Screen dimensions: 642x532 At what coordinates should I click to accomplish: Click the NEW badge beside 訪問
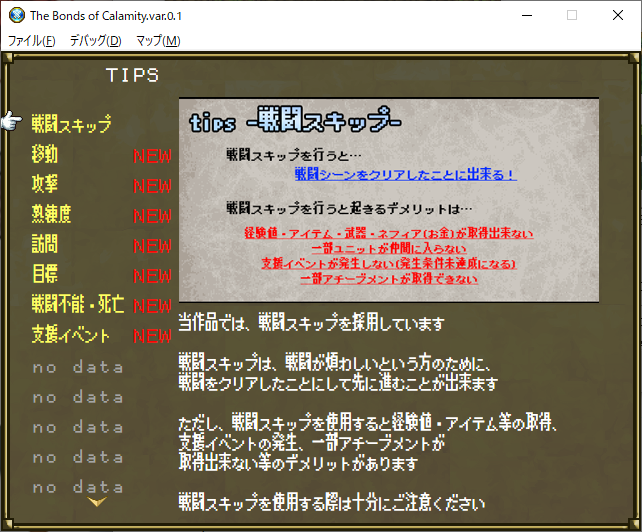point(152,246)
